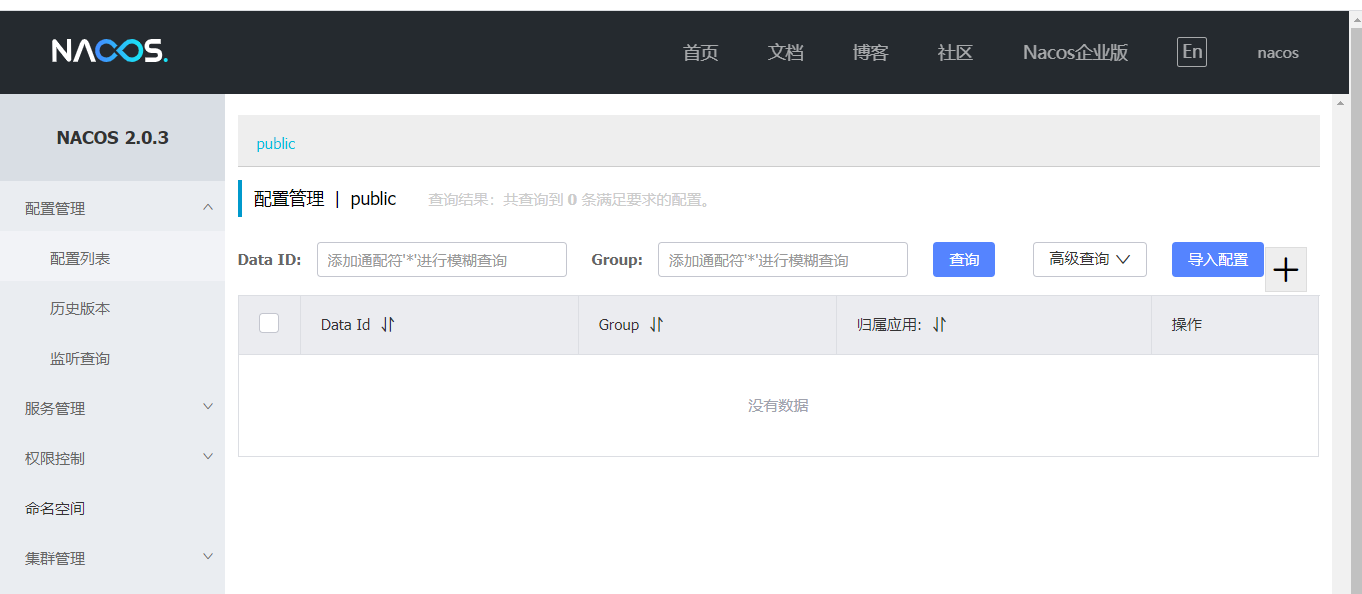Focus the Data ID search field
The height and width of the screenshot is (594, 1362).
point(442,259)
